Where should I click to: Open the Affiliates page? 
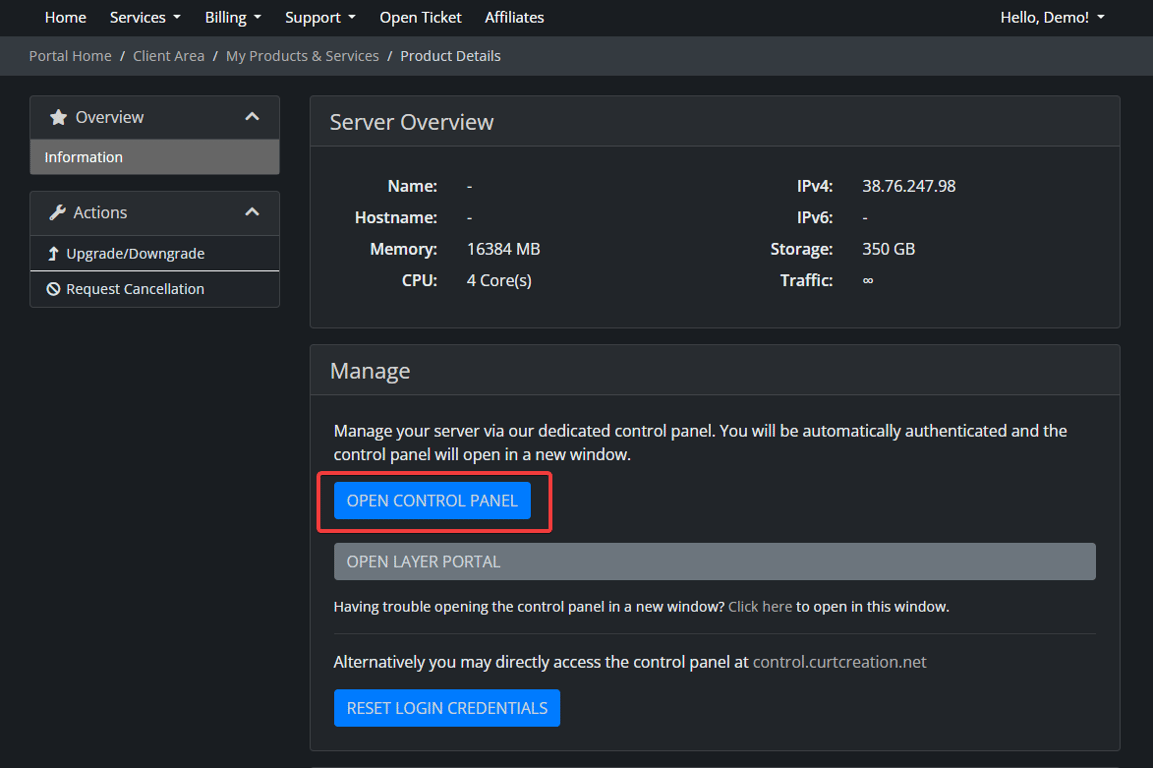point(514,17)
